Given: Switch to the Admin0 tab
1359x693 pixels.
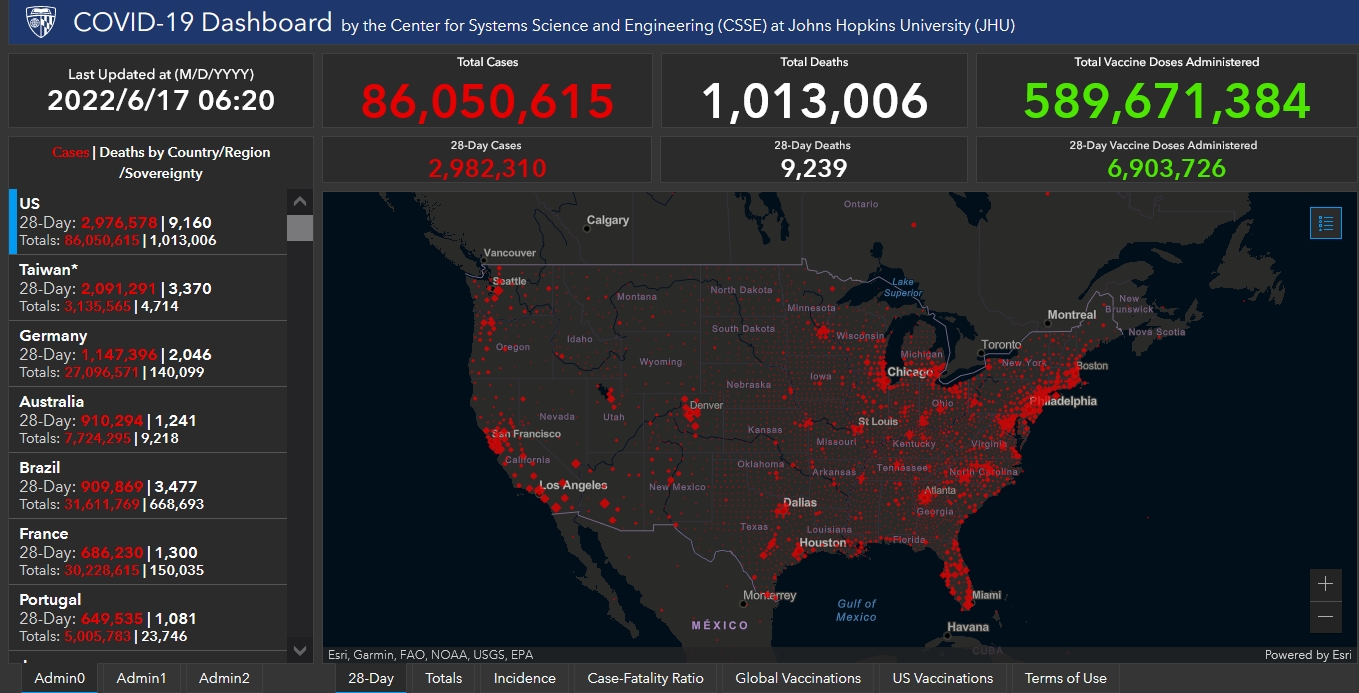Looking at the screenshot, I should click(60, 678).
